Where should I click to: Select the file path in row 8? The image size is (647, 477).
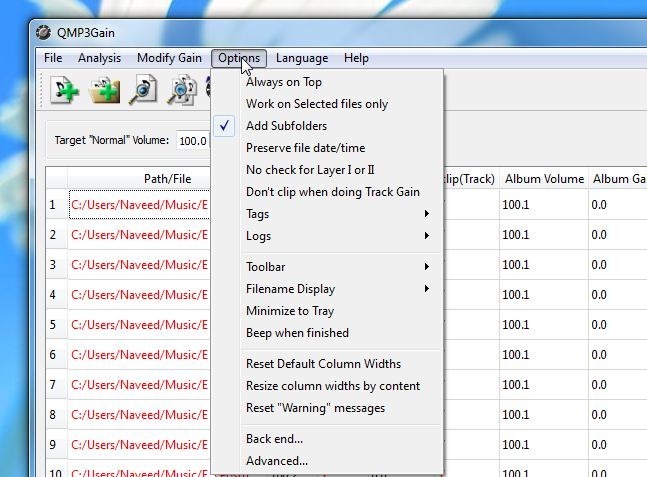(139, 415)
